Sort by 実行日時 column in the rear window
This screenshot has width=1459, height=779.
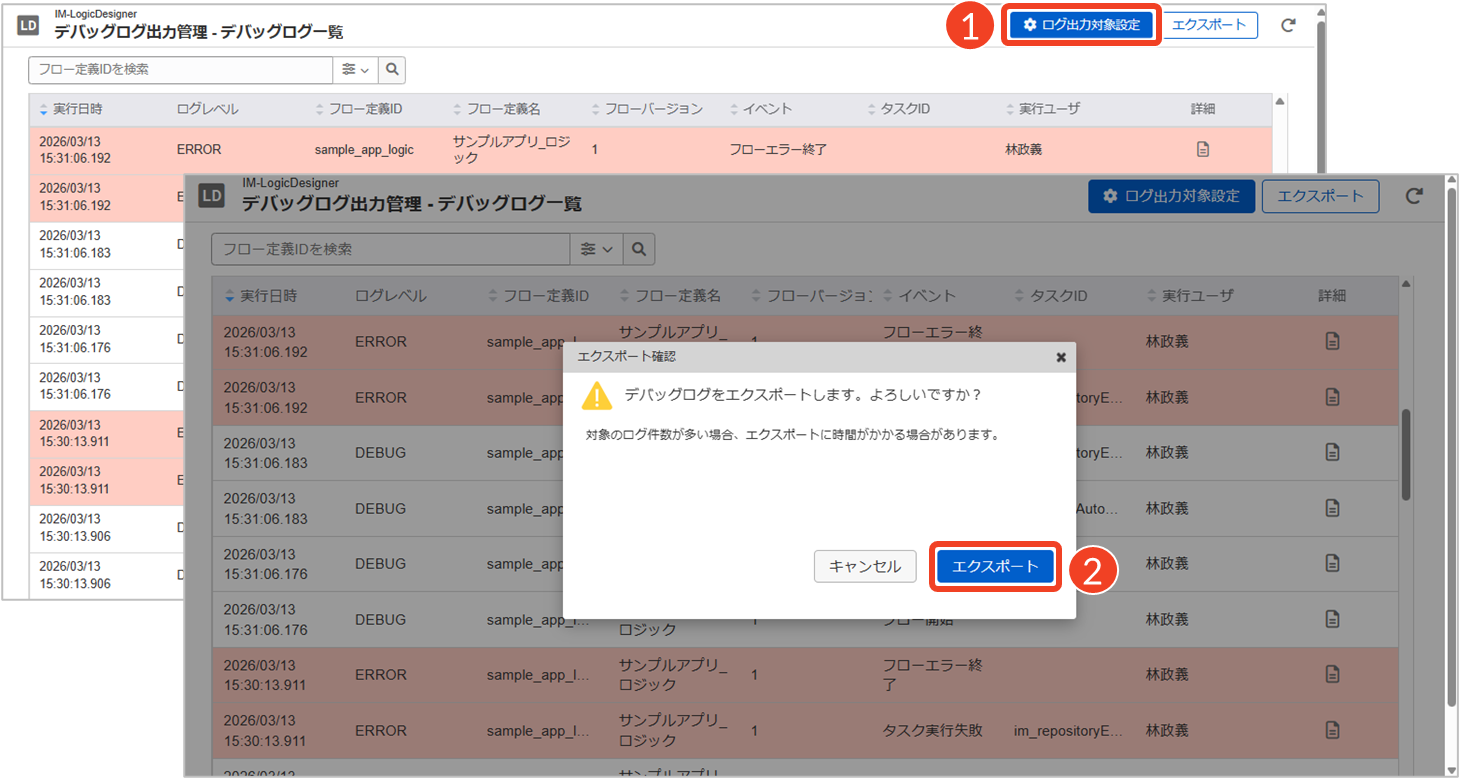click(70, 108)
